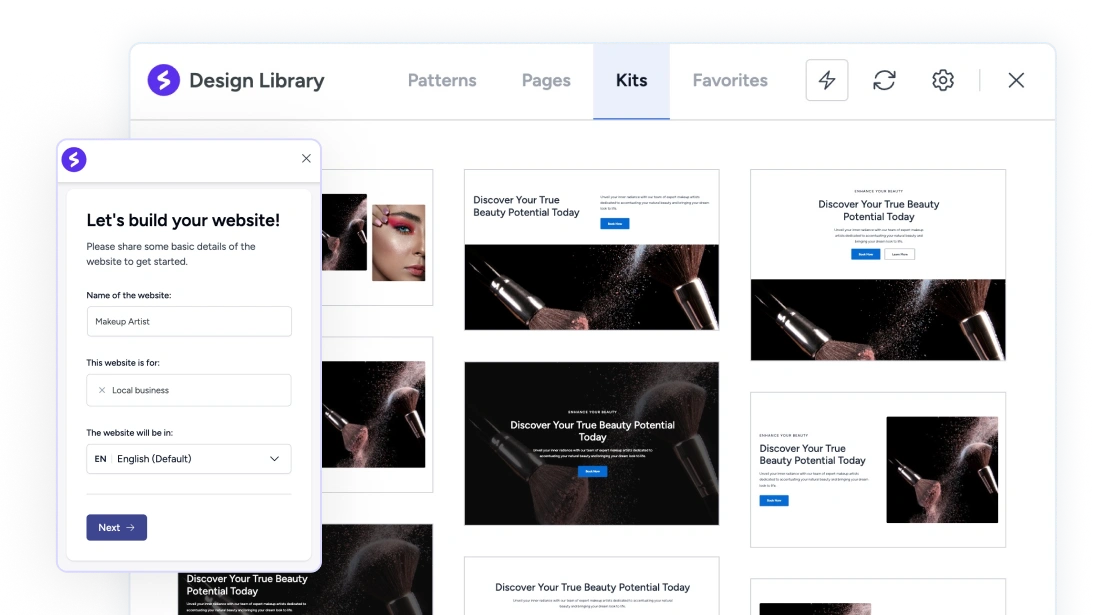This screenshot has height=615, width=1120.
Task: Close the website builder wizard popup
Action: coord(306,158)
